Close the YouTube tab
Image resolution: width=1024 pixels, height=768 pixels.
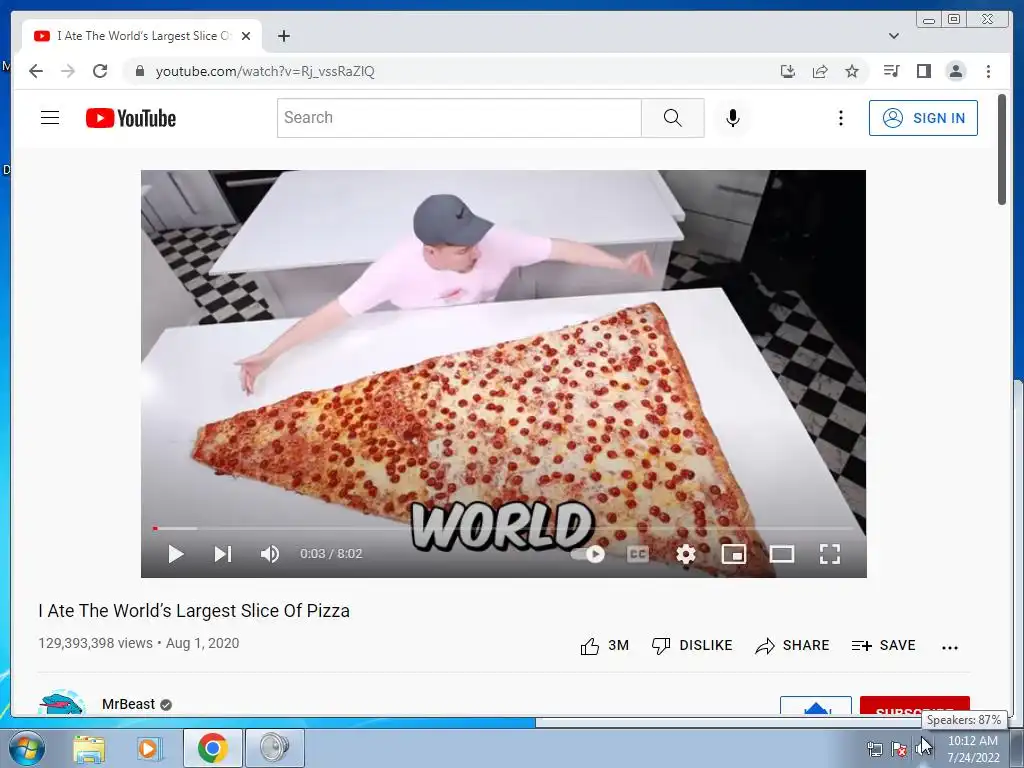[246, 36]
